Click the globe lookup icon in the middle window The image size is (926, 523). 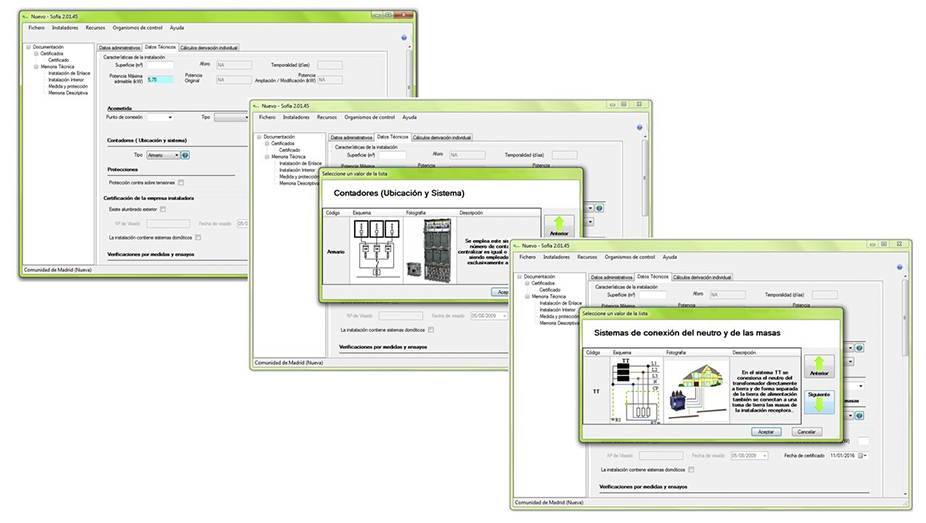click(599, 208)
